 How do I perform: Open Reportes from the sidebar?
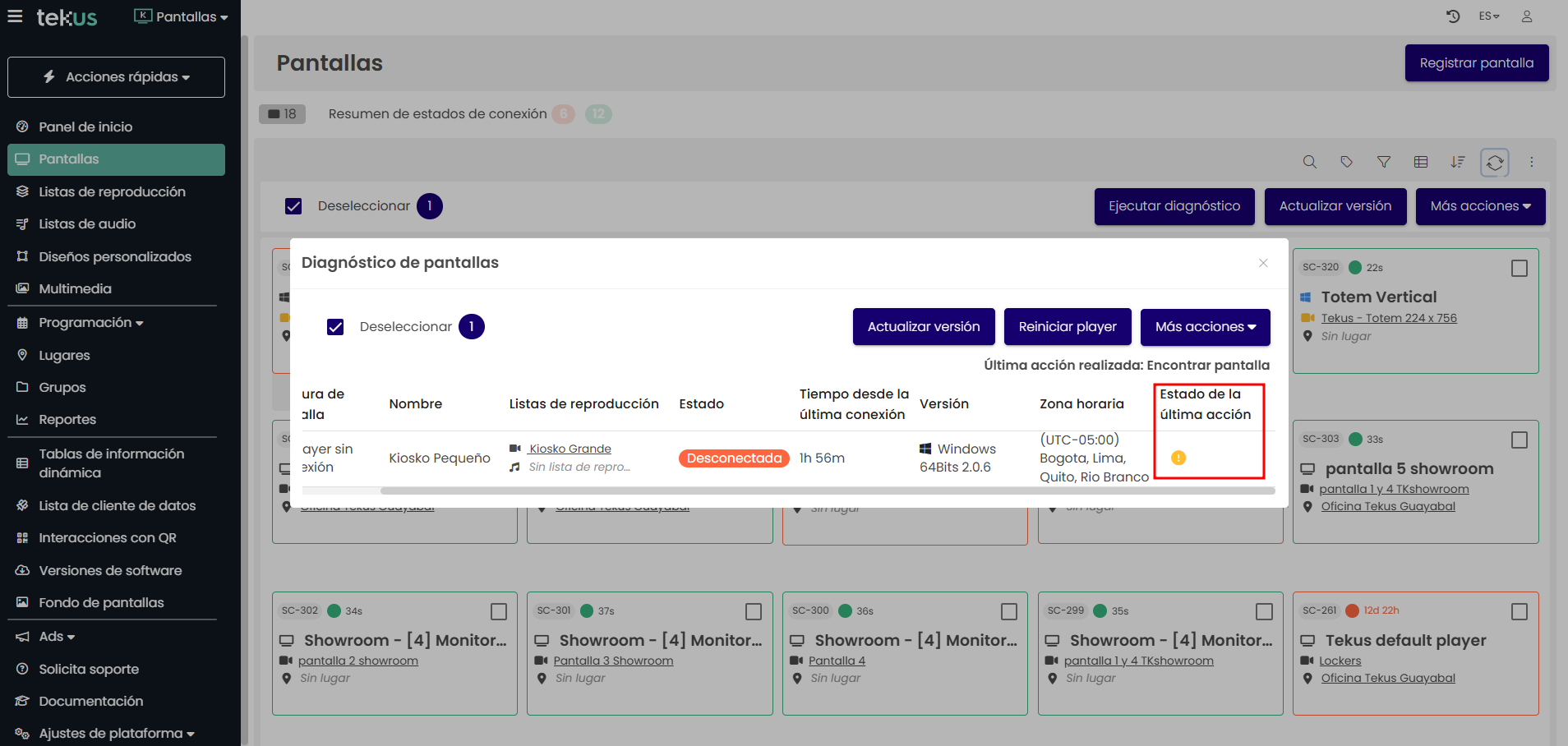[x=67, y=420]
